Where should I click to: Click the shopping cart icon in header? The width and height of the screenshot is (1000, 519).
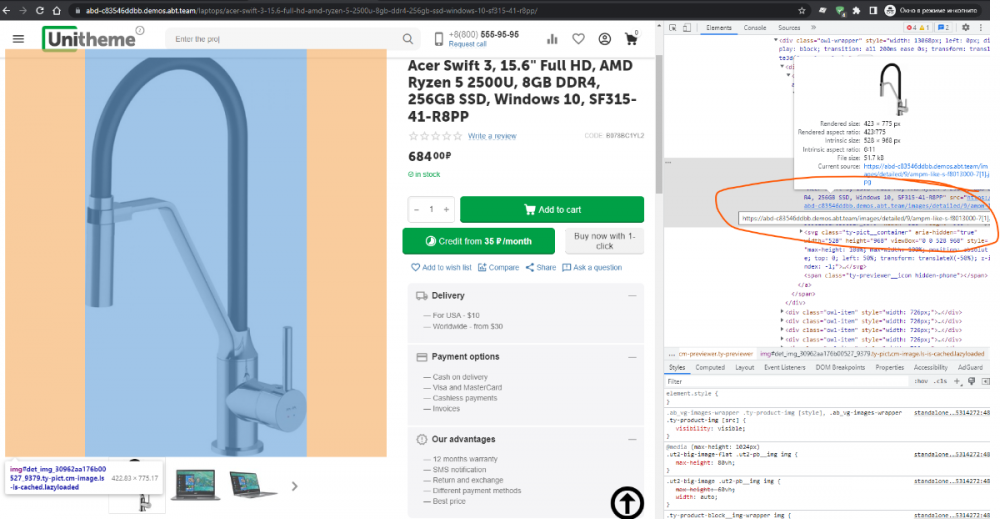pos(631,39)
